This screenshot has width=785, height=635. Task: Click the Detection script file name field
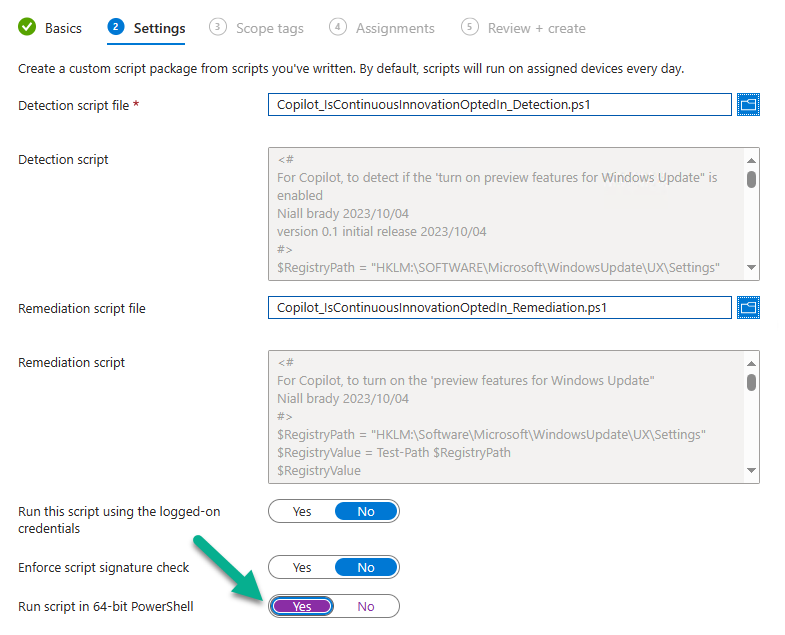pyautogui.click(x=500, y=104)
